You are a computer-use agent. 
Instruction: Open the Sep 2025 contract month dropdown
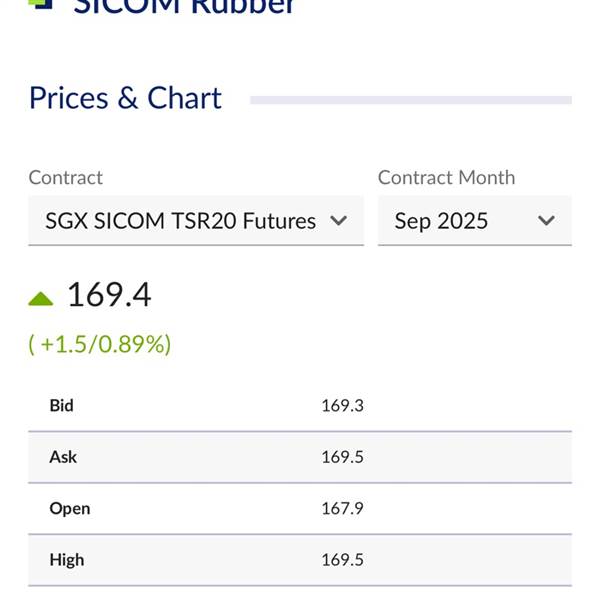click(475, 221)
